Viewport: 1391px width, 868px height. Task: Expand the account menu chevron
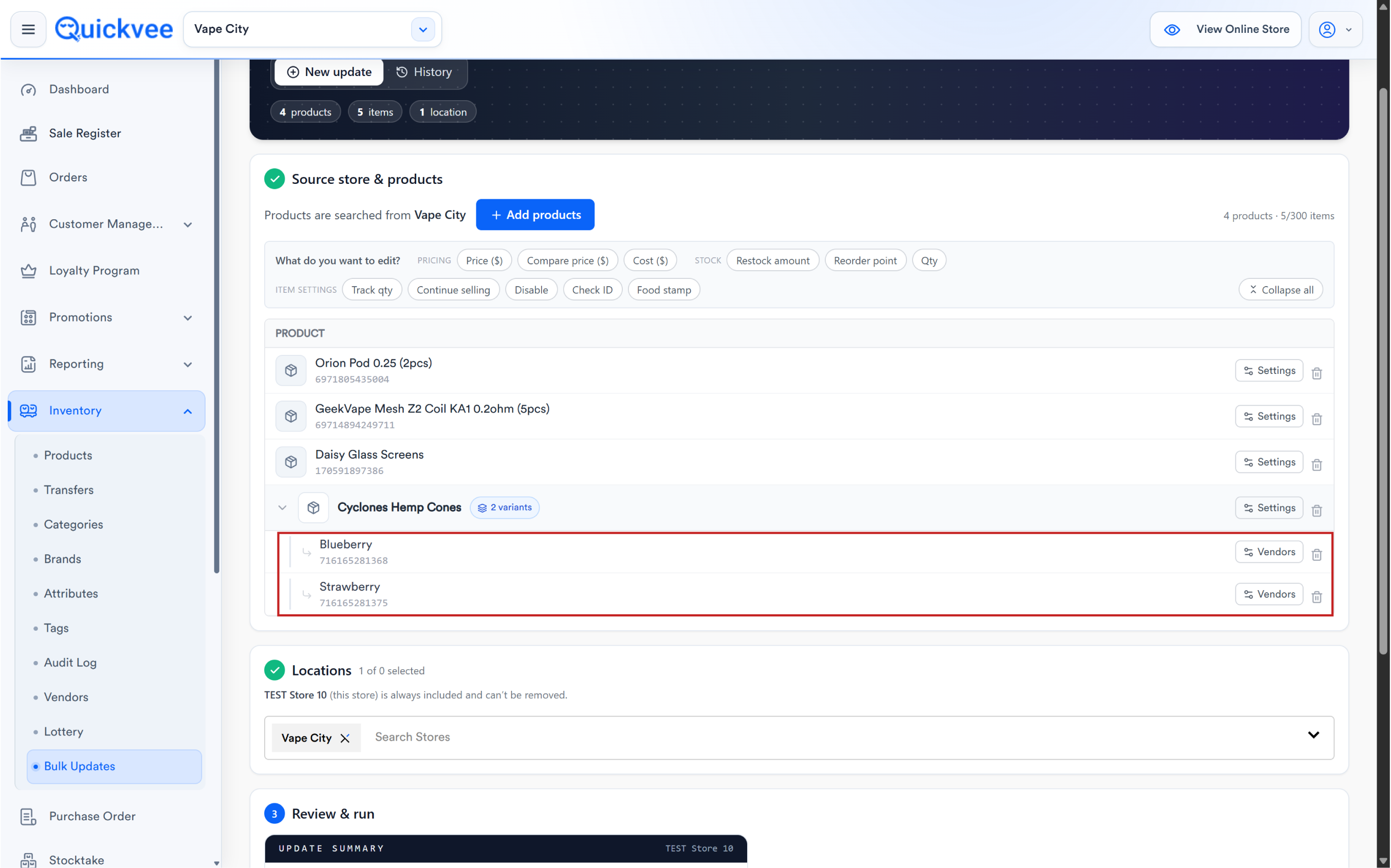coord(1348,30)
